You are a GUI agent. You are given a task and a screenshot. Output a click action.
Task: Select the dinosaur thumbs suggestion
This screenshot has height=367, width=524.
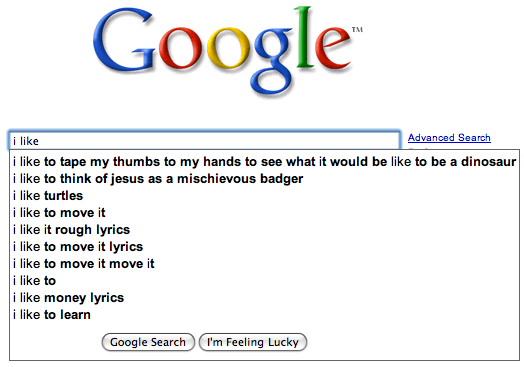pos(264,162)
